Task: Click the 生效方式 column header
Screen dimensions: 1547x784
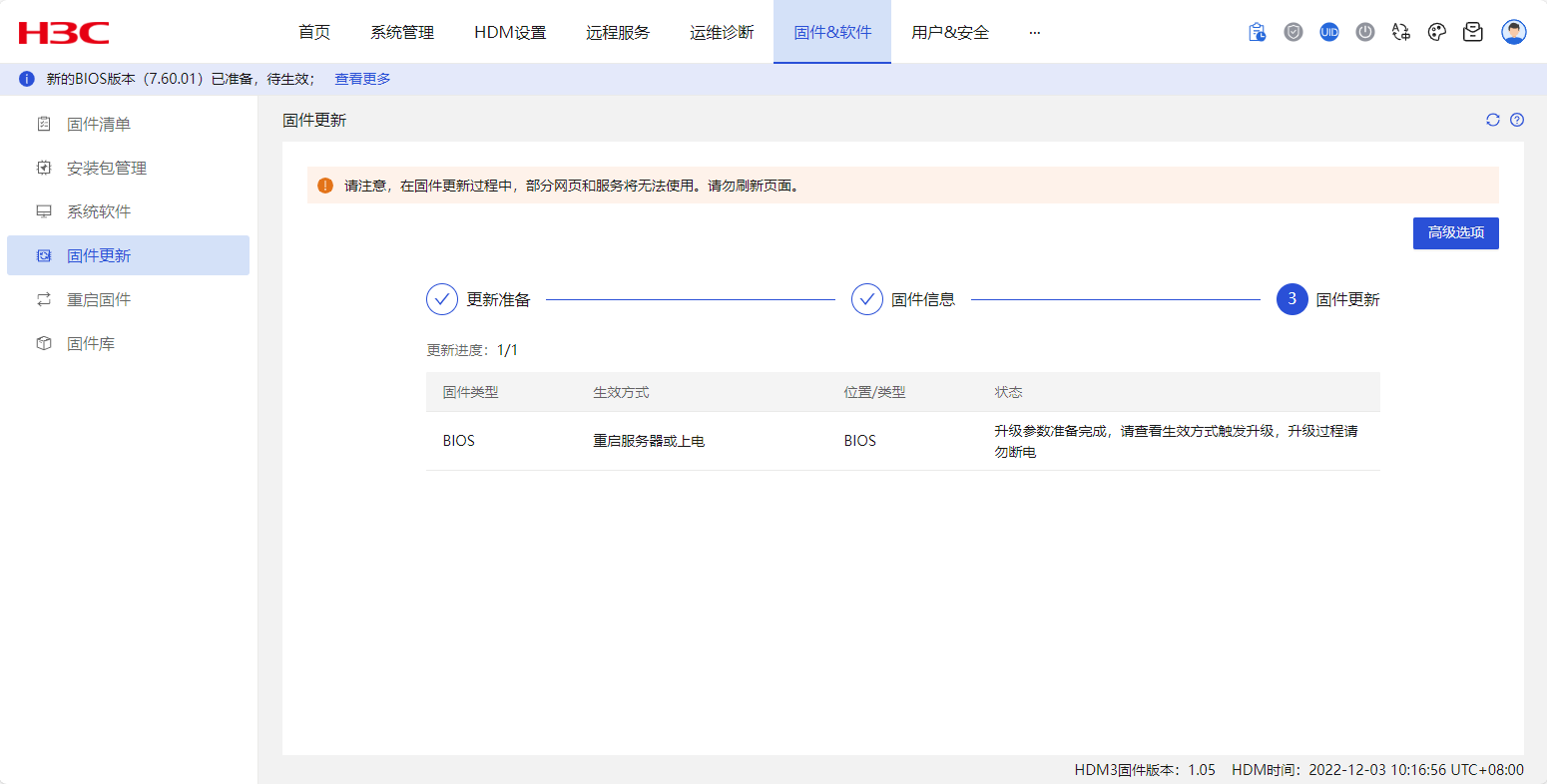Action: (x=621, y=392)
